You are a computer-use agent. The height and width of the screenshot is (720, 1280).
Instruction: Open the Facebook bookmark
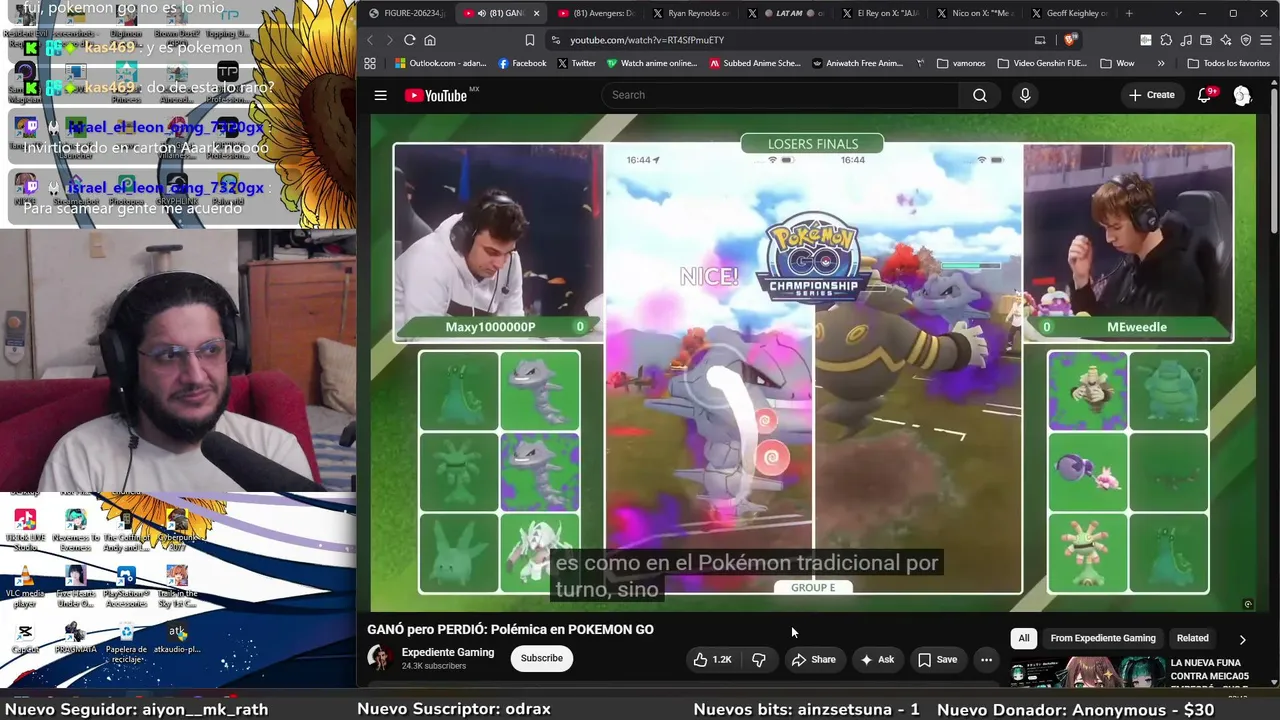[522, 63]
